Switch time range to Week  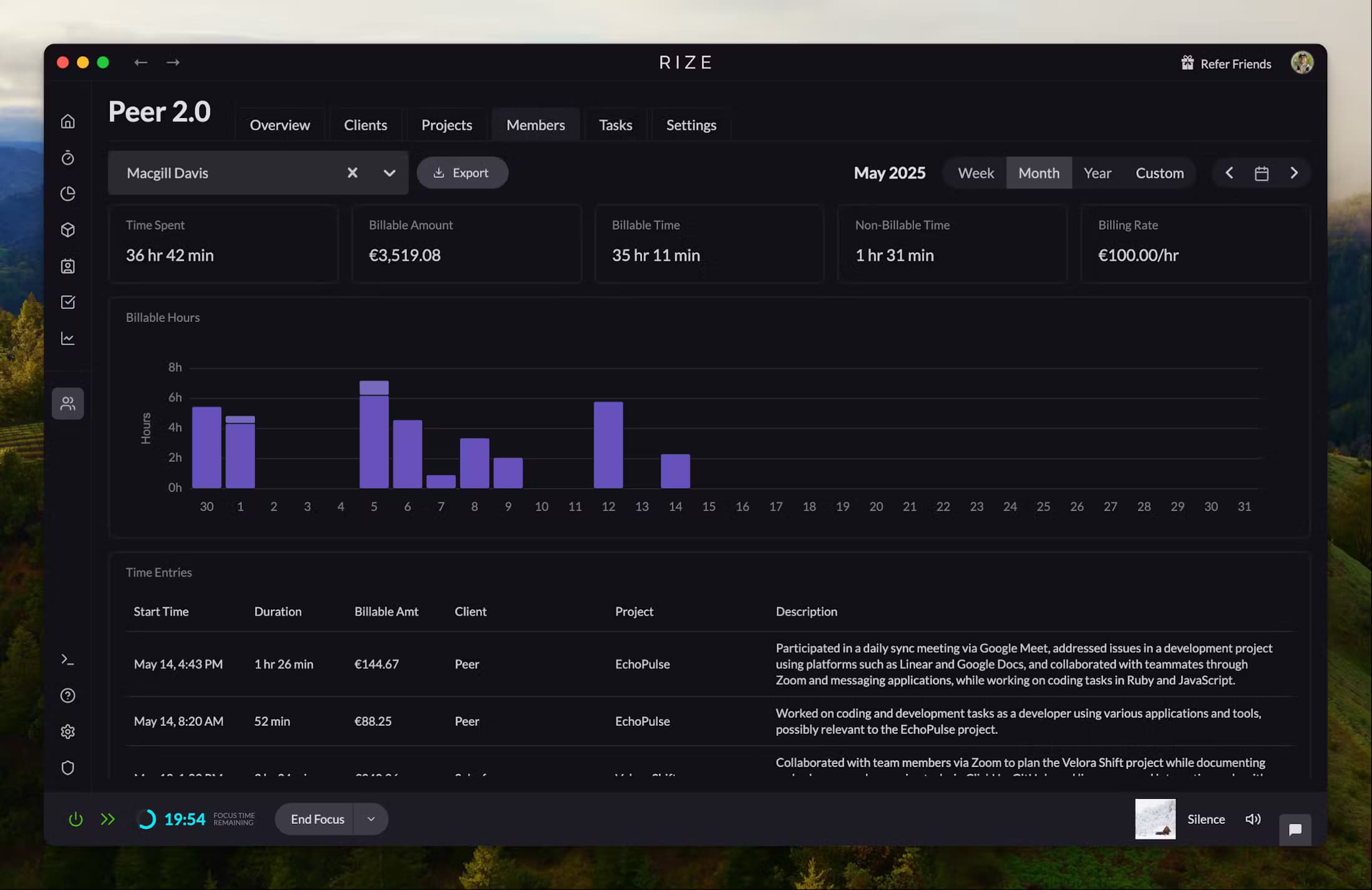(x=975, y=173)
